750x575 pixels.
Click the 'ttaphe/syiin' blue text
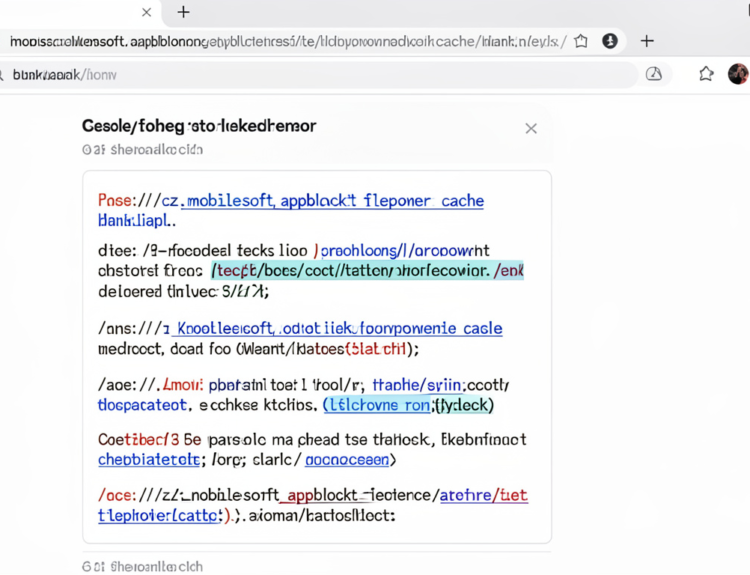[x=417, y=385]
